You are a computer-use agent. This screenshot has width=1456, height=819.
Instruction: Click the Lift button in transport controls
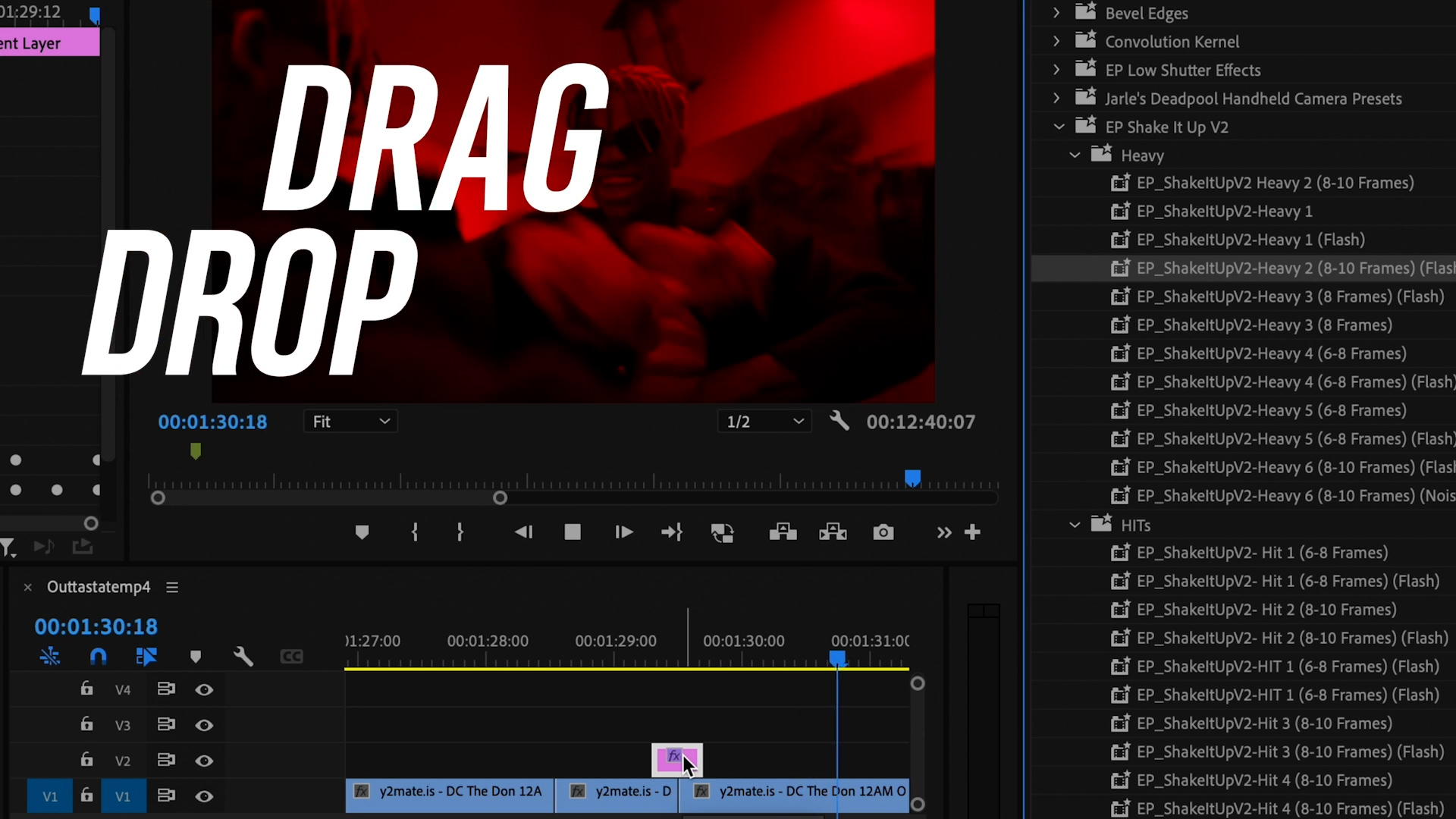tap(783, 532)
